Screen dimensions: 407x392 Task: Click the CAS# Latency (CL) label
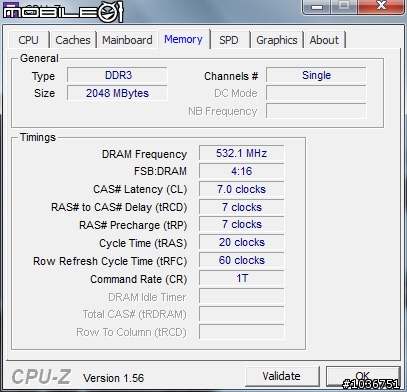point(140,189)
